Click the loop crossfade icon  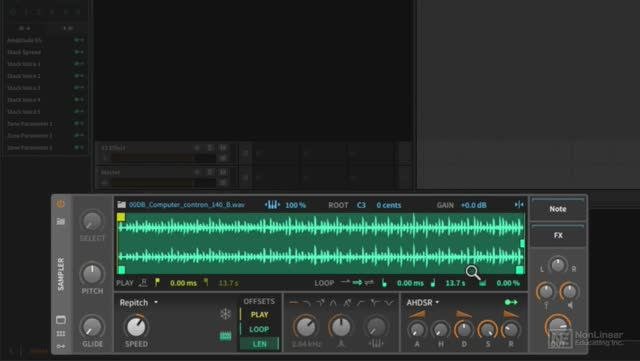pos(482,283)
